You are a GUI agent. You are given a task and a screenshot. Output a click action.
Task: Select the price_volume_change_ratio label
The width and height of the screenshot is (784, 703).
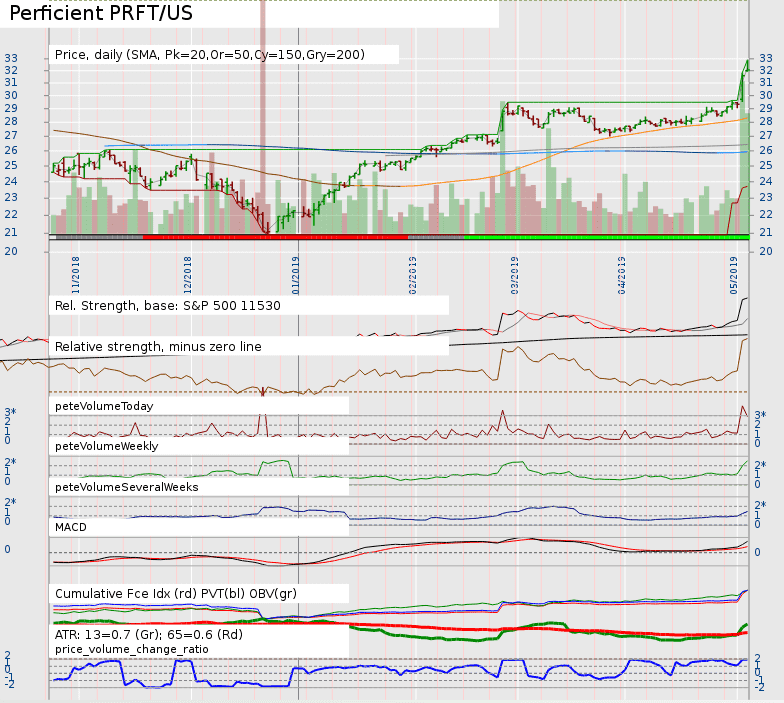click(x=133, y=650)
